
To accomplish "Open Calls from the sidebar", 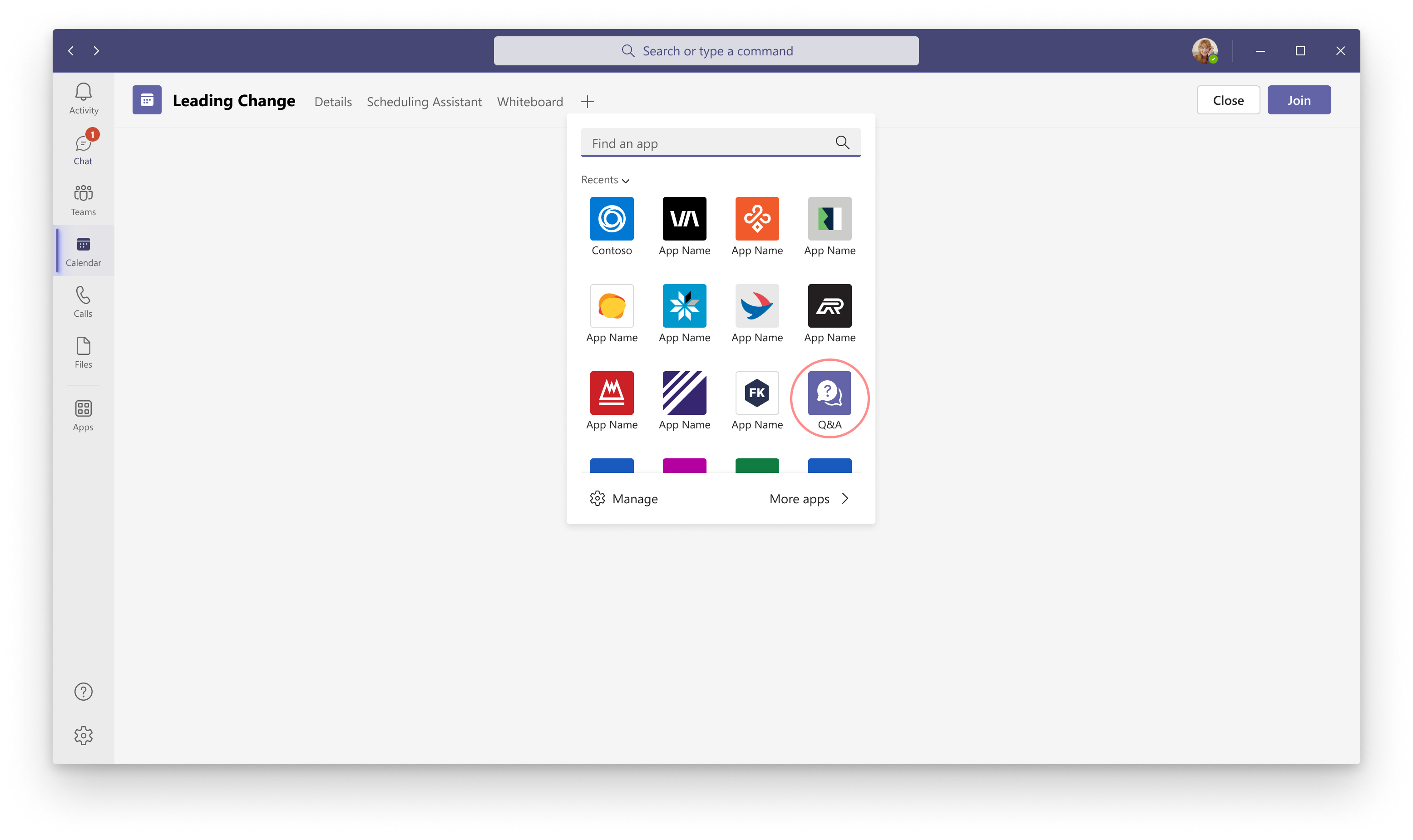I will [x=83, y=302].
